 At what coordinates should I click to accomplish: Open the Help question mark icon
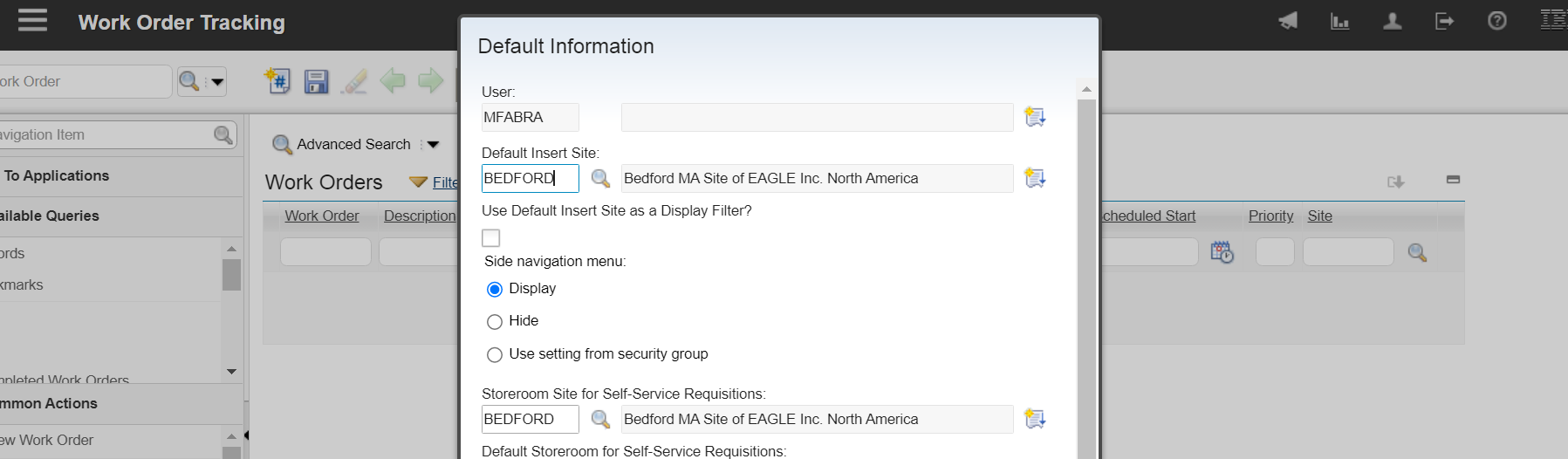point(1496,21)
